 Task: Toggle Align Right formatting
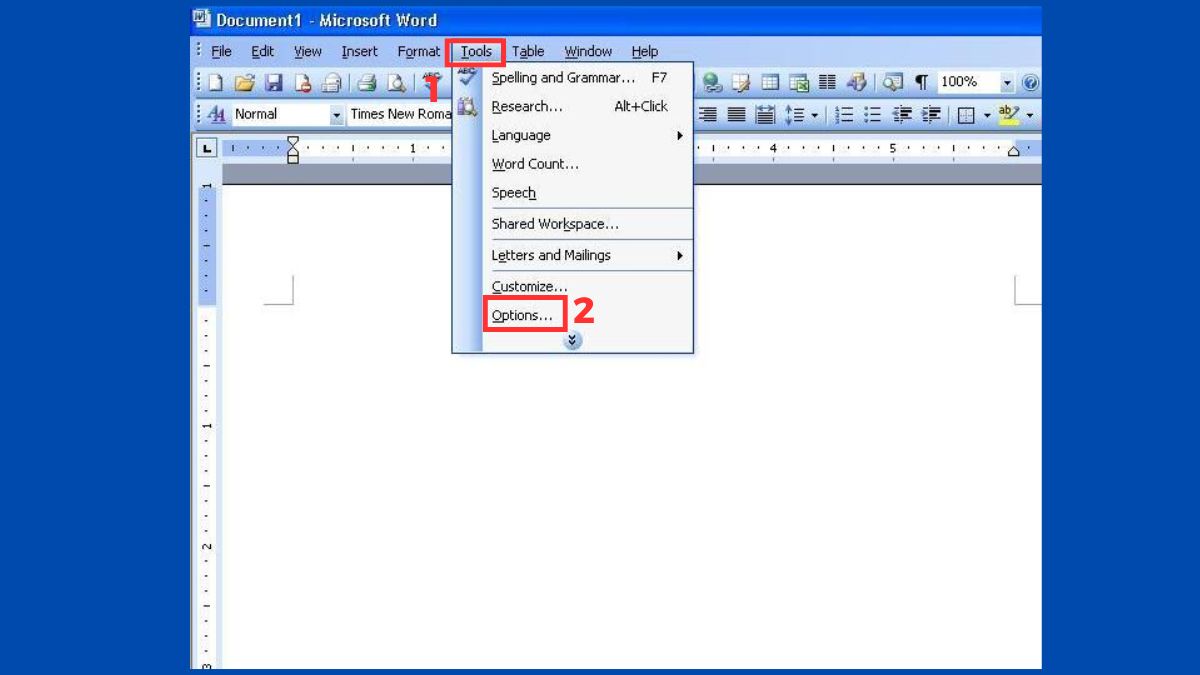708,115
